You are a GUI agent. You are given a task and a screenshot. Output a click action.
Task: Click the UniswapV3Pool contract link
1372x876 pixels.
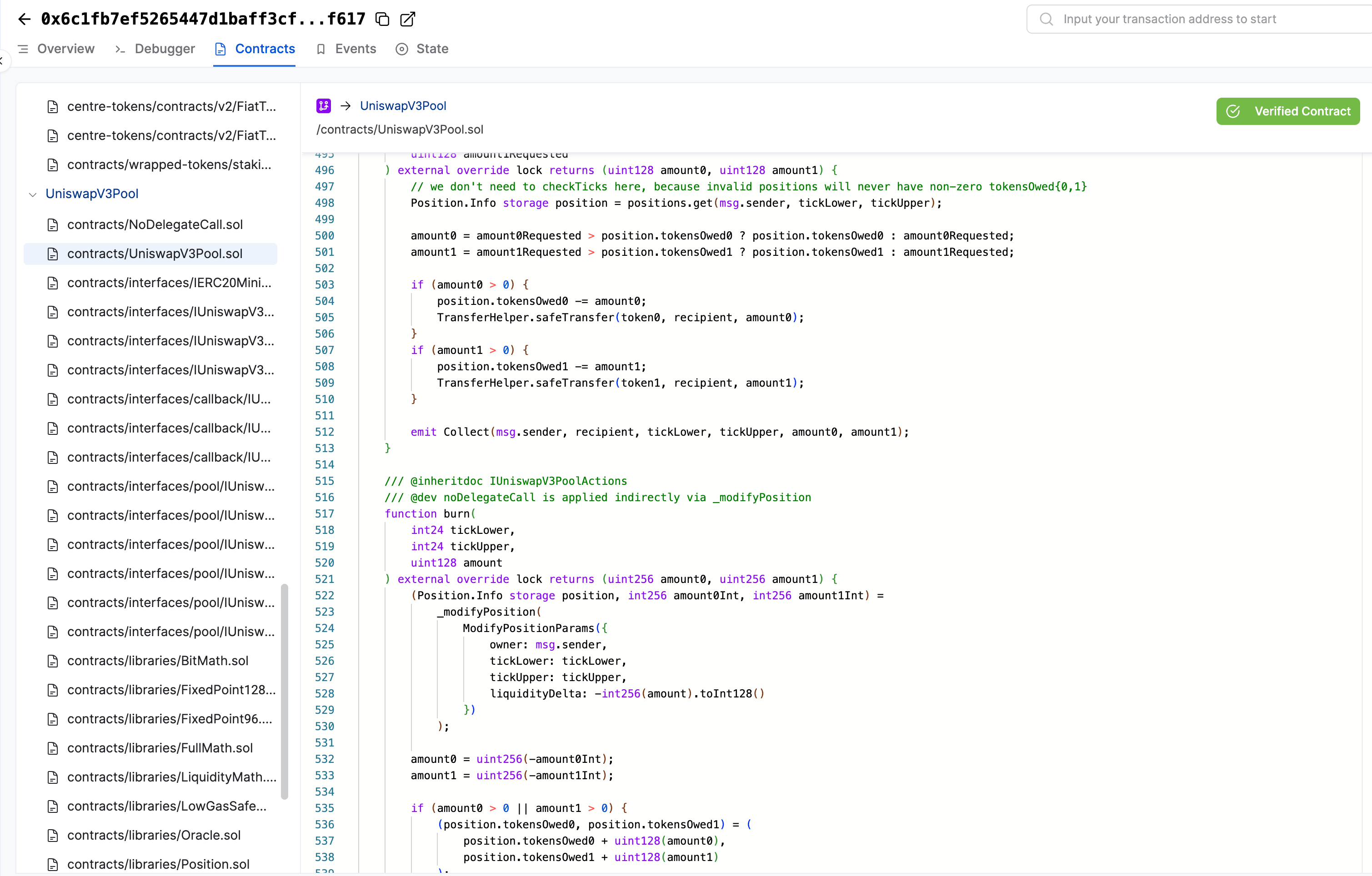(x=403, y=105)
